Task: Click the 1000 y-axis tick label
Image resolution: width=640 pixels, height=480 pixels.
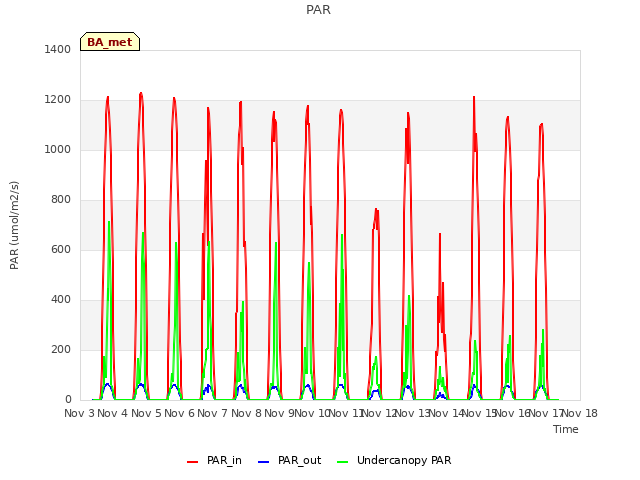Action: [x=58, y=149]
